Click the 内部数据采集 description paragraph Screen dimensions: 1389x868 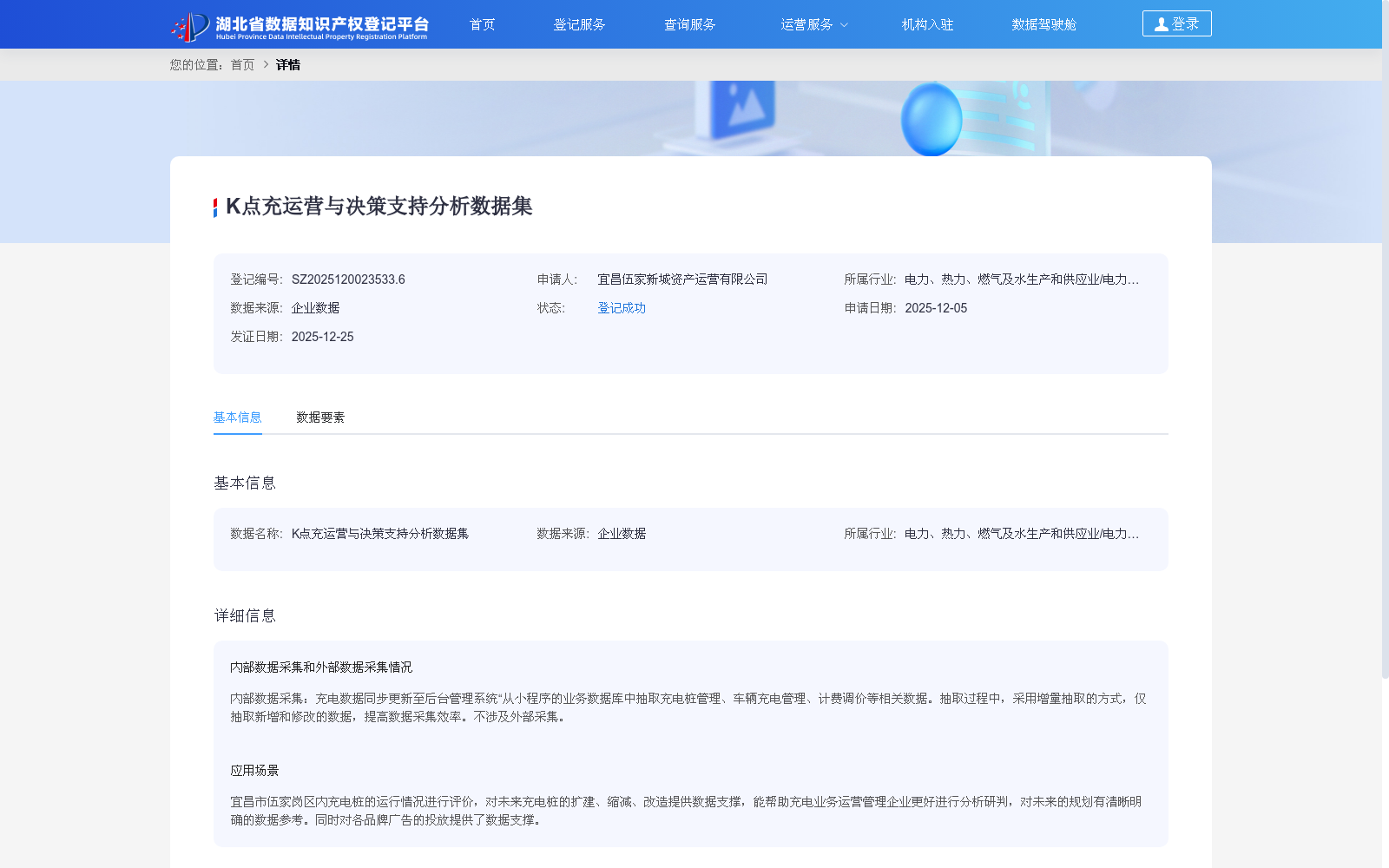(688, 707)
